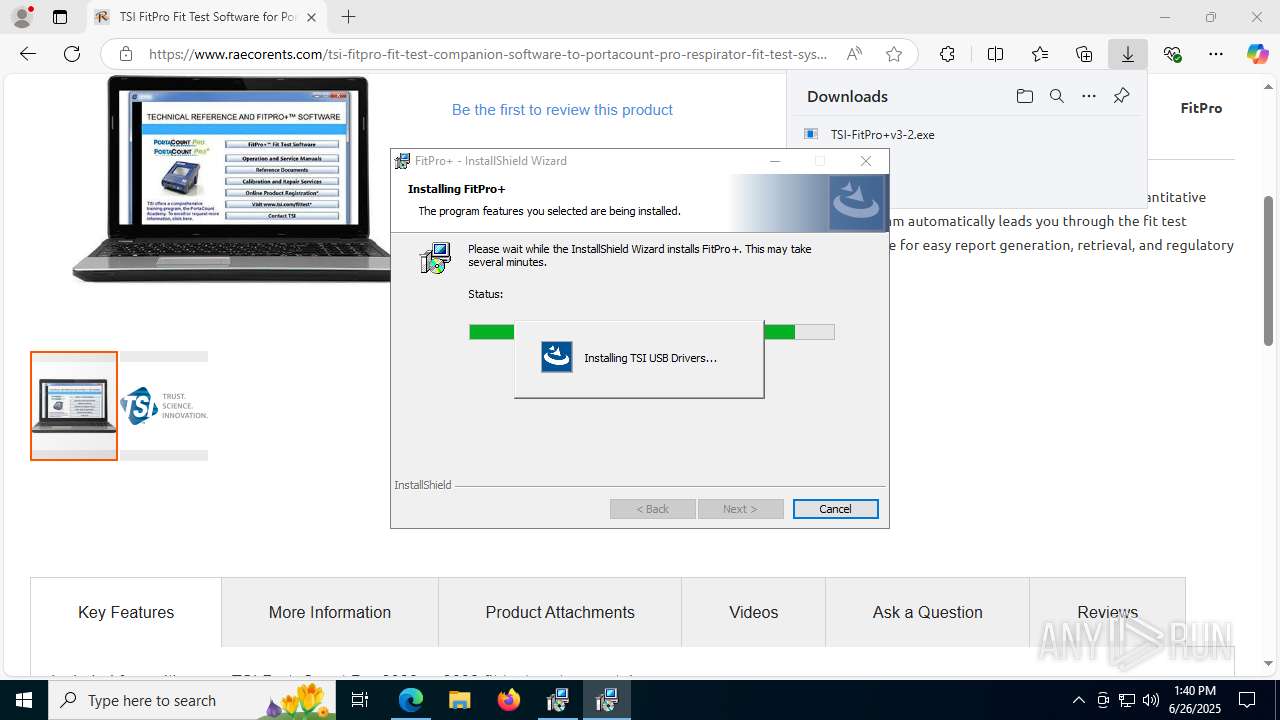Open volume control in system tray
1280x720 pixels.
[x=1151, y=700]
